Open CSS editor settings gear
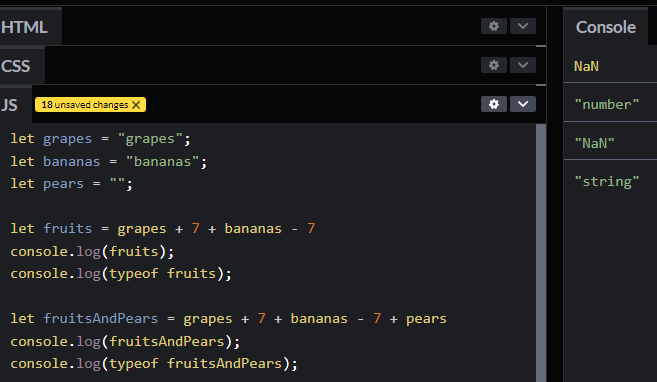Viewport: 657px width, 382px height. coord(494,65)
